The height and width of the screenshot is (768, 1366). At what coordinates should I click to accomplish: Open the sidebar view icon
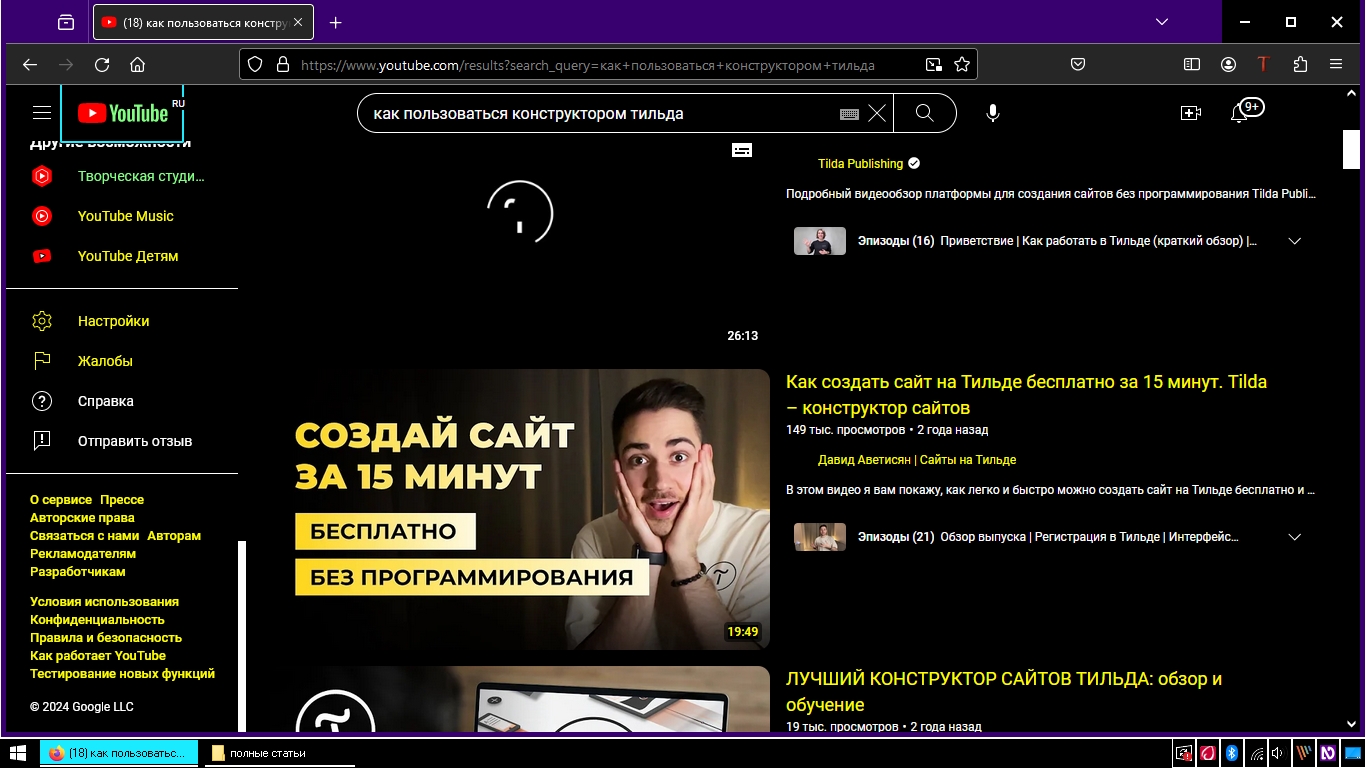(x=1192, y=64)
